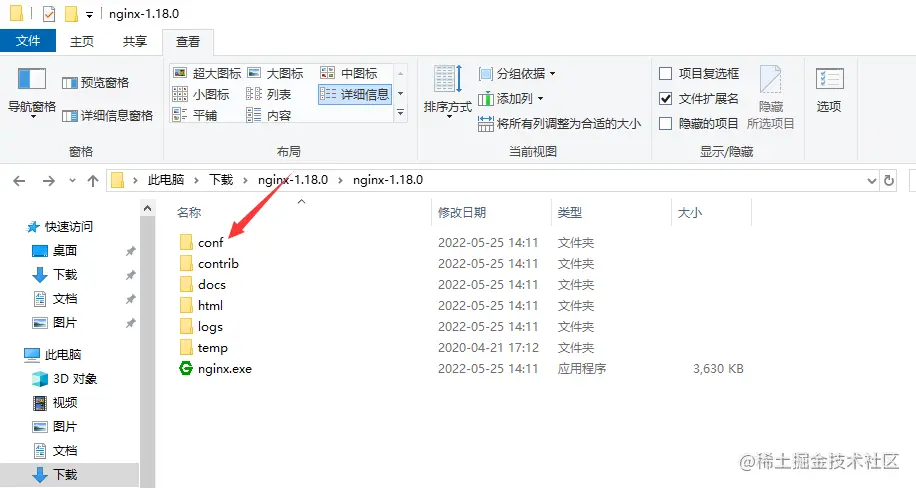Switch to Small icons layout
916x488 pixels.
[x=201, y=94]
